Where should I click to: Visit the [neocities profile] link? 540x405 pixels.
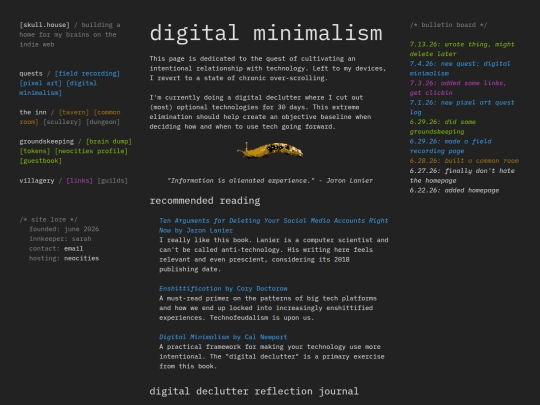pos(91,151)
